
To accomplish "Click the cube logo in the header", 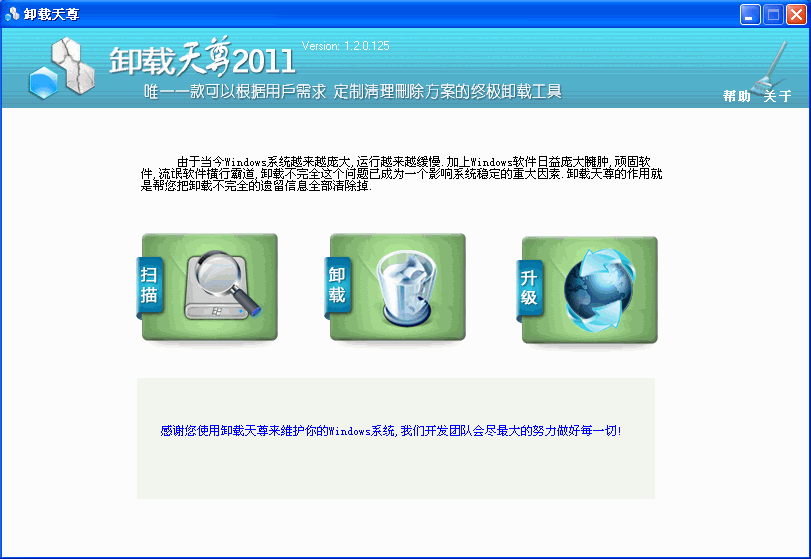I will [62, 68].
